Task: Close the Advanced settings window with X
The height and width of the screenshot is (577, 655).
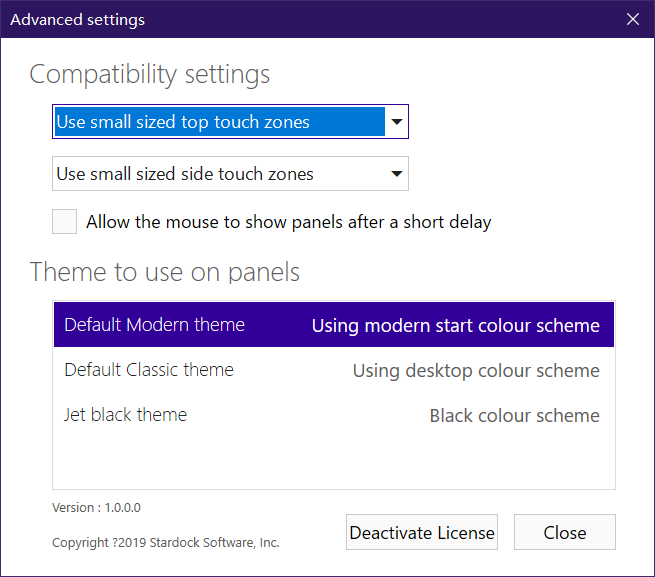Action: pos(632,19)
